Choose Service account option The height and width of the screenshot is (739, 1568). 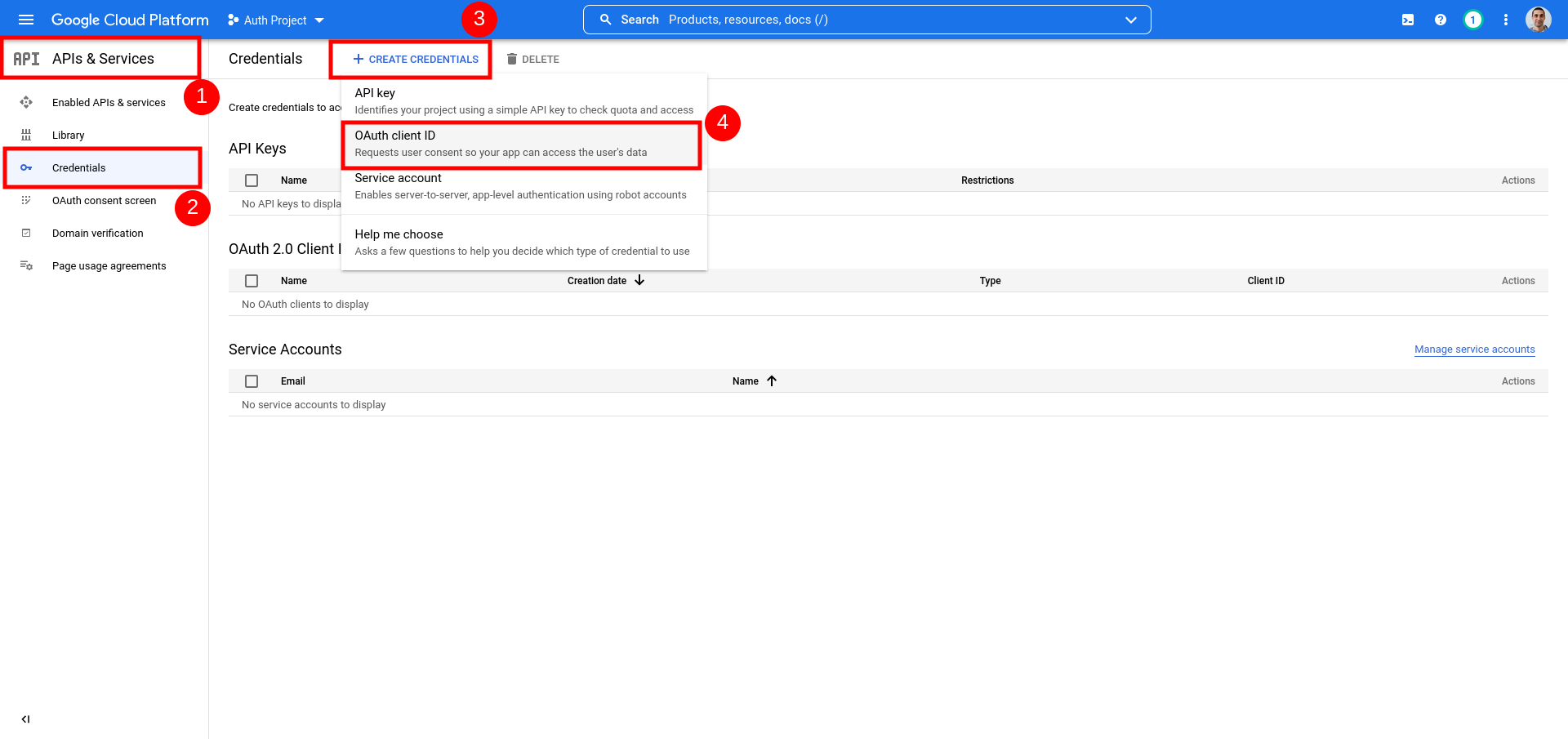tap(524, 186)
